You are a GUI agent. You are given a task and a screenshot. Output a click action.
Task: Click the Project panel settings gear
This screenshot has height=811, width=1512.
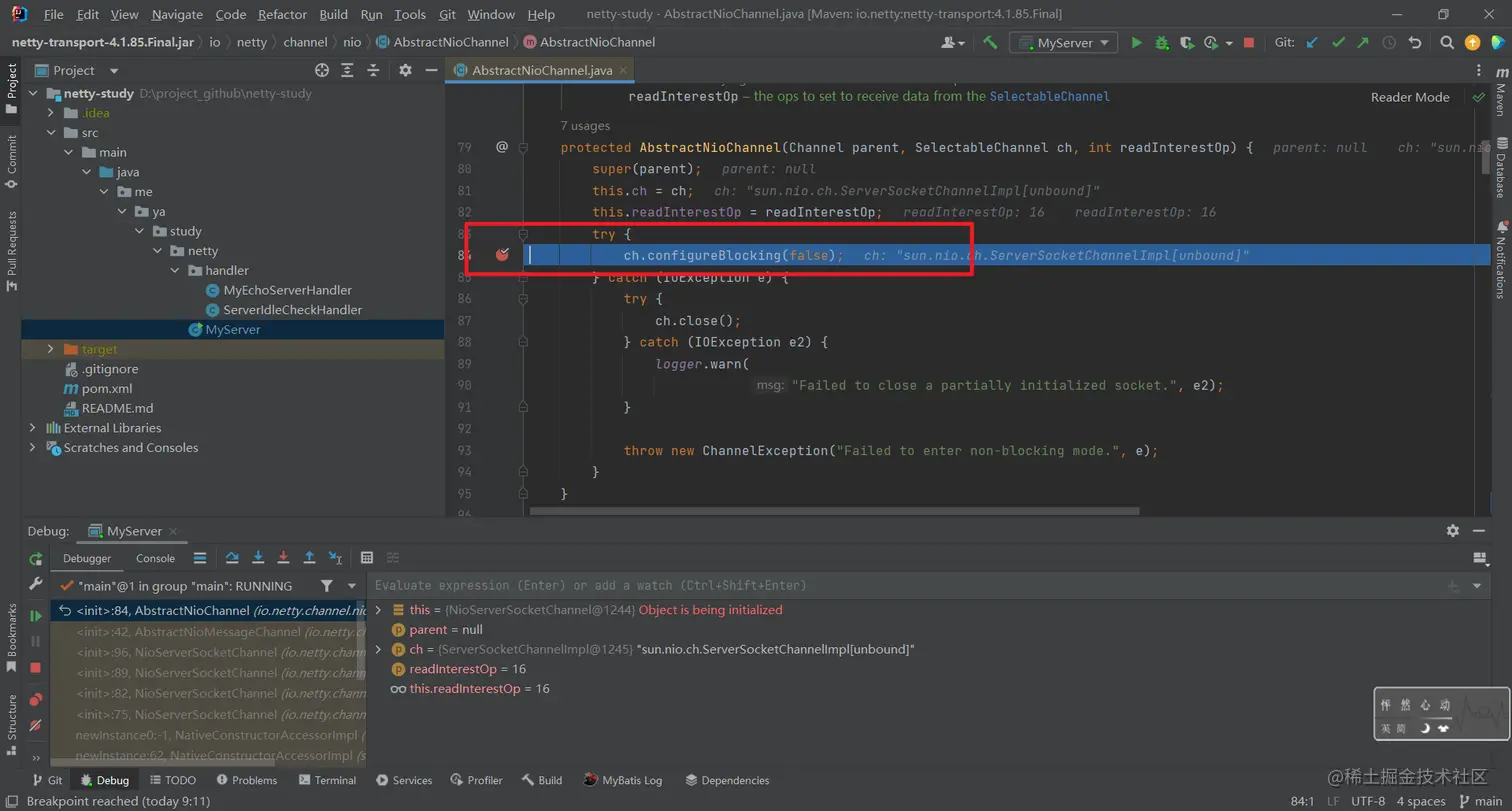click(x=405, y=70)
